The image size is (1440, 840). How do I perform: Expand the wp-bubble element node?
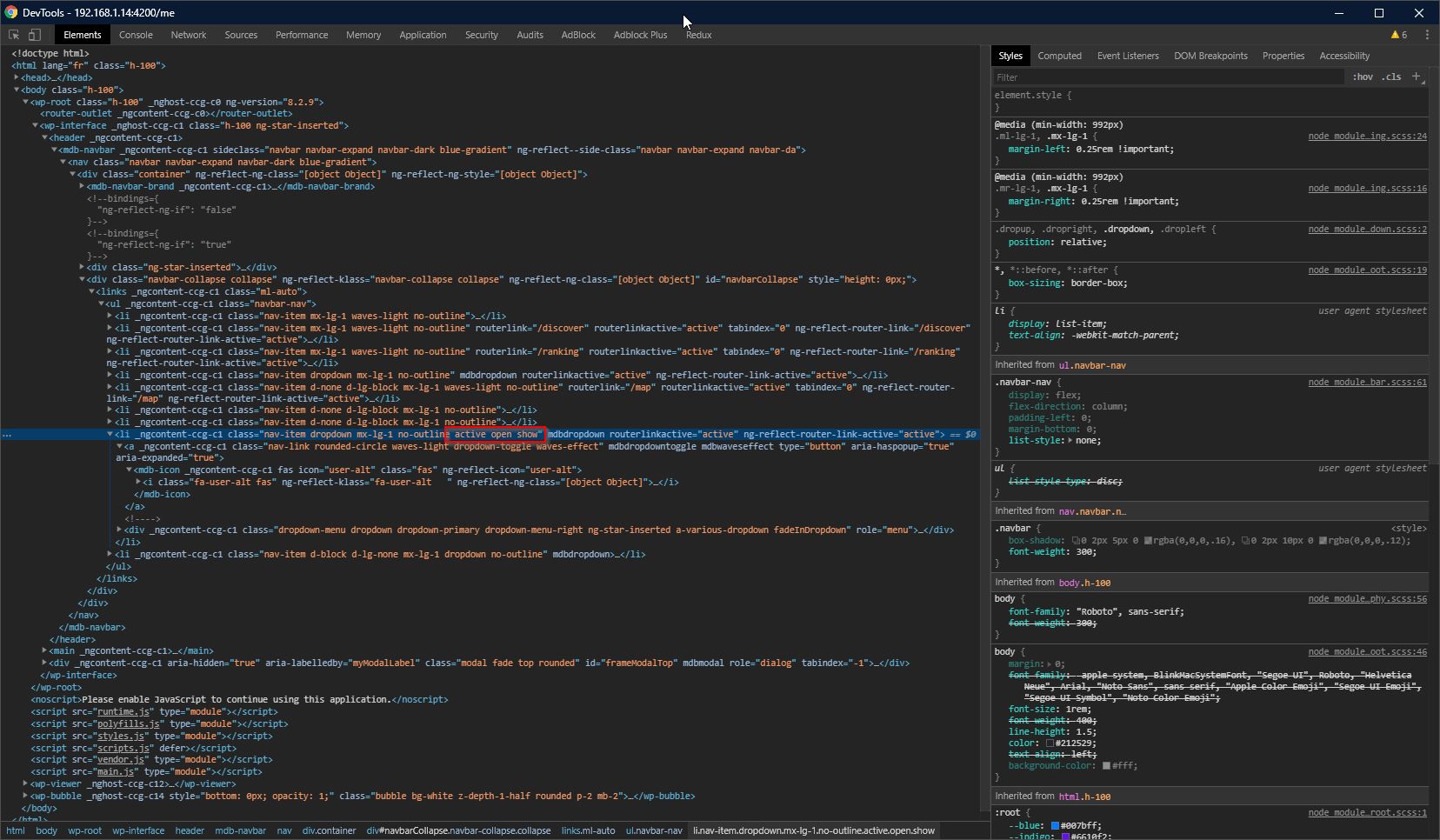click(26, 796)
